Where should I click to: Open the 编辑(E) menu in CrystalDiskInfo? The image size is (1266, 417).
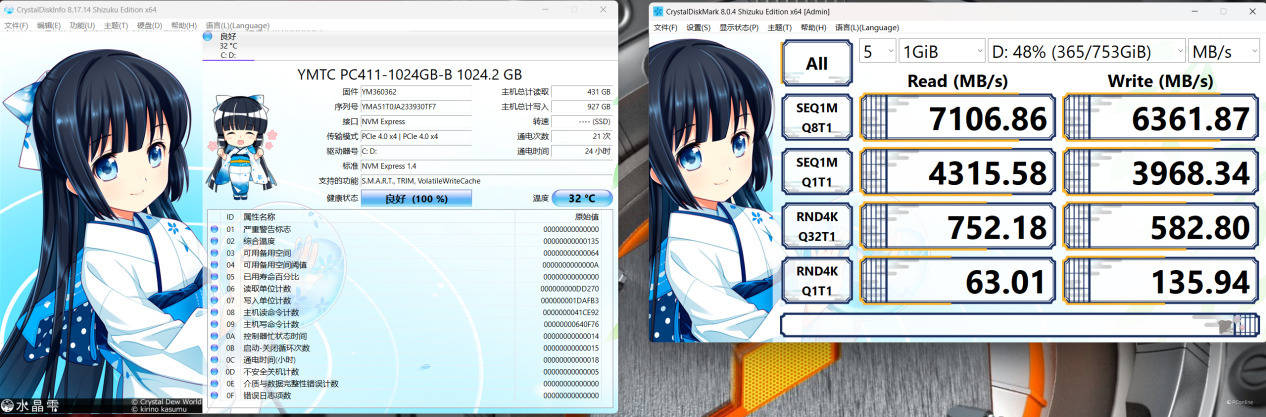49,25
